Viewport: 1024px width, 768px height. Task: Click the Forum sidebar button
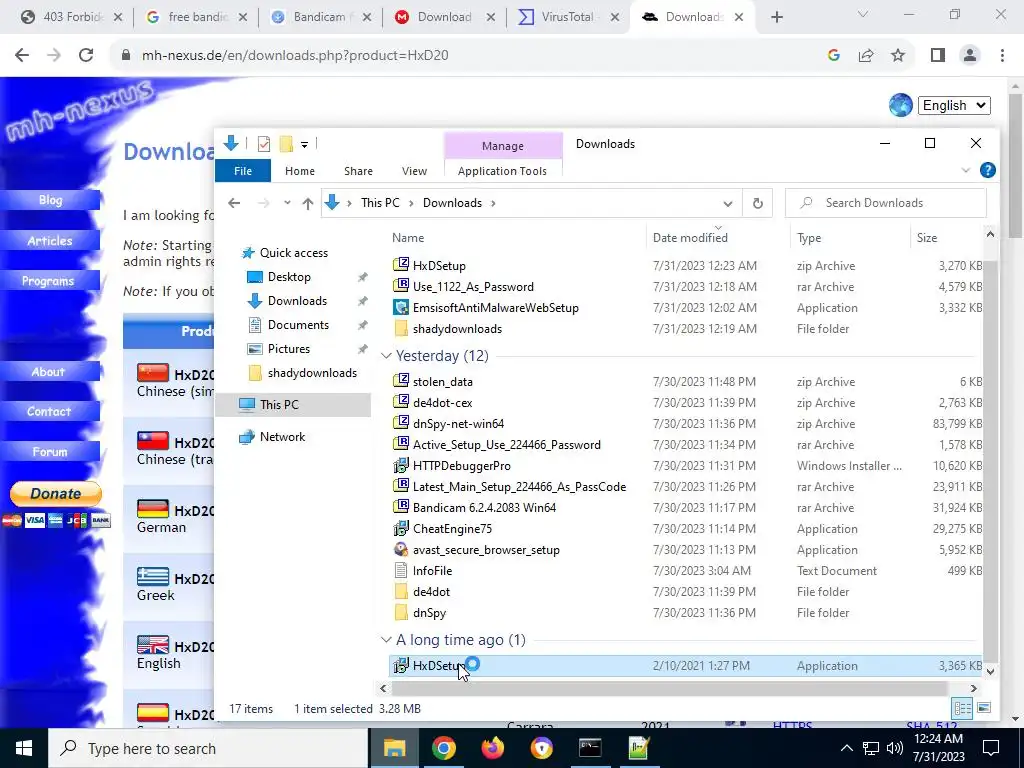50,451
